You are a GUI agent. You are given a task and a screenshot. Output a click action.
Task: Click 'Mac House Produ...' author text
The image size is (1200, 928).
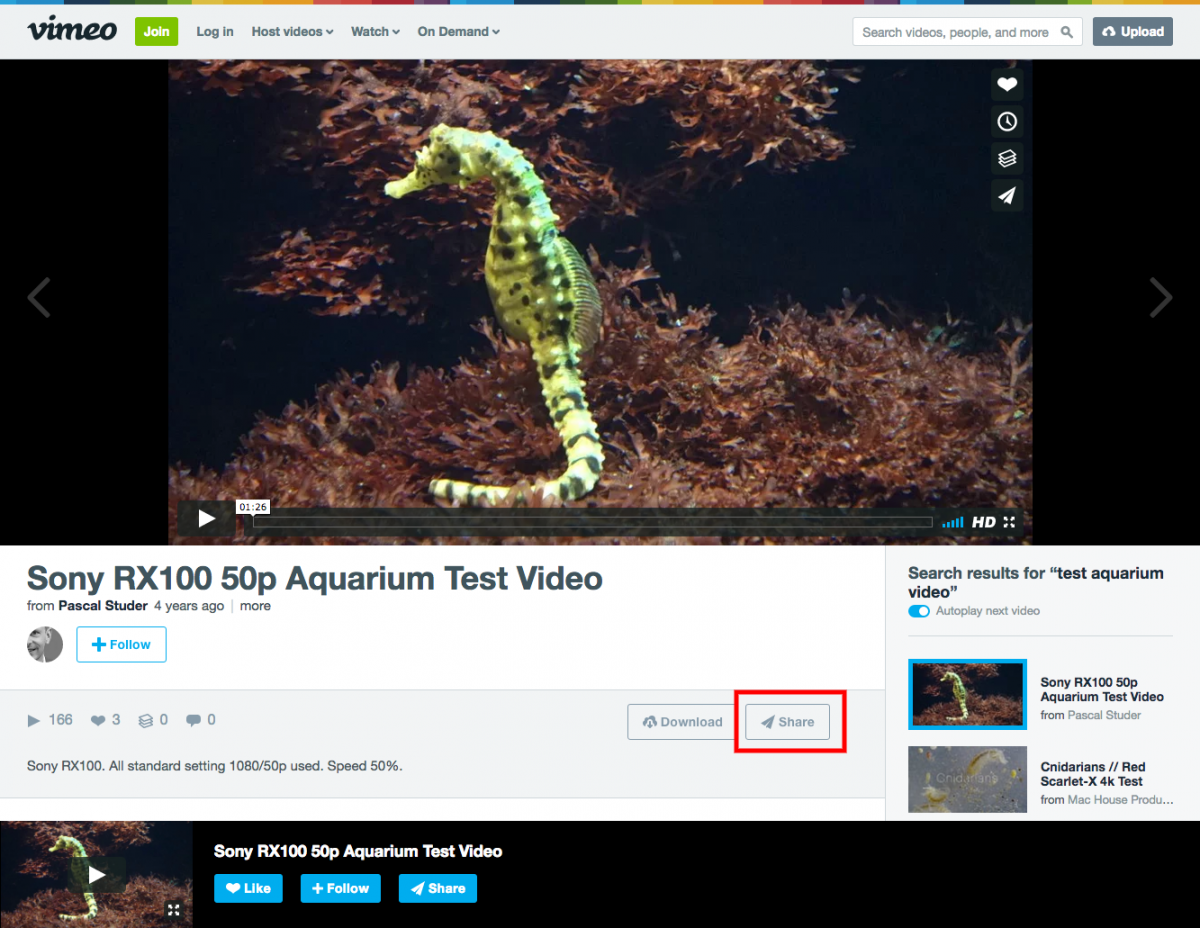pyautogui.click(x=1120, y=800)
